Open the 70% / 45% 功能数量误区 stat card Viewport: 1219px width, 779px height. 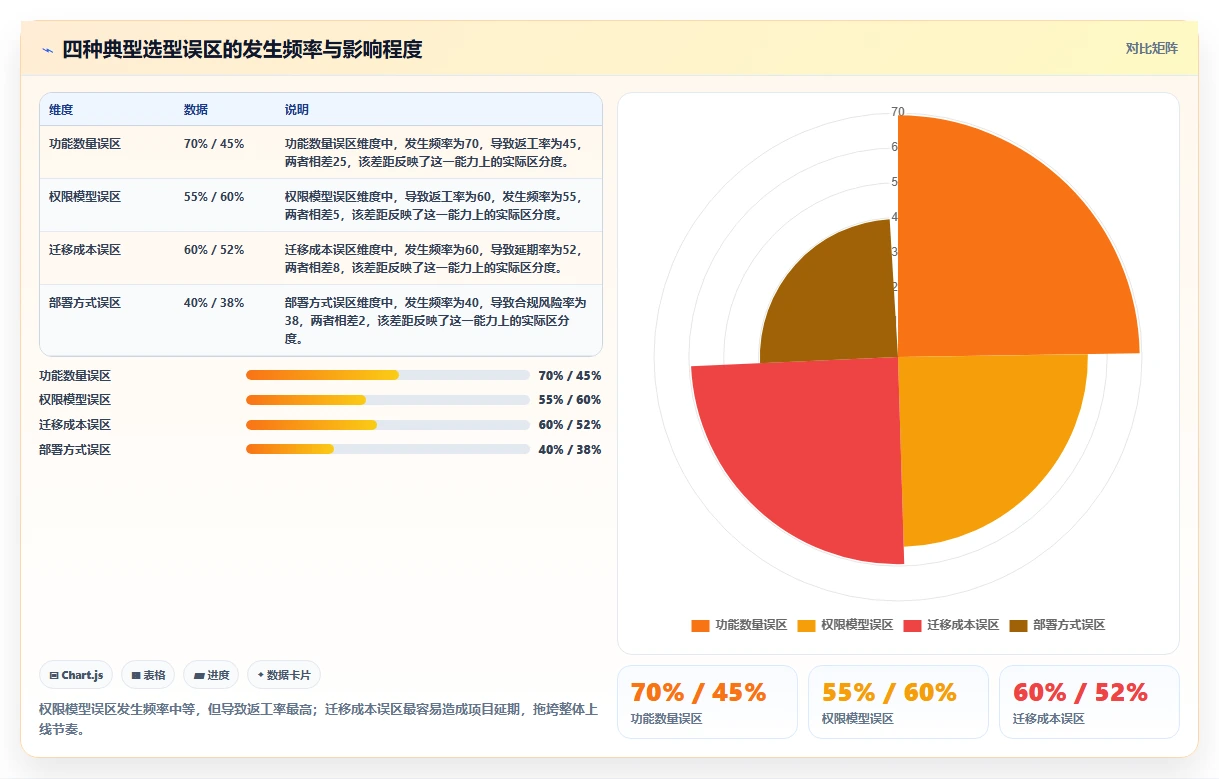[x=707, y=702]
